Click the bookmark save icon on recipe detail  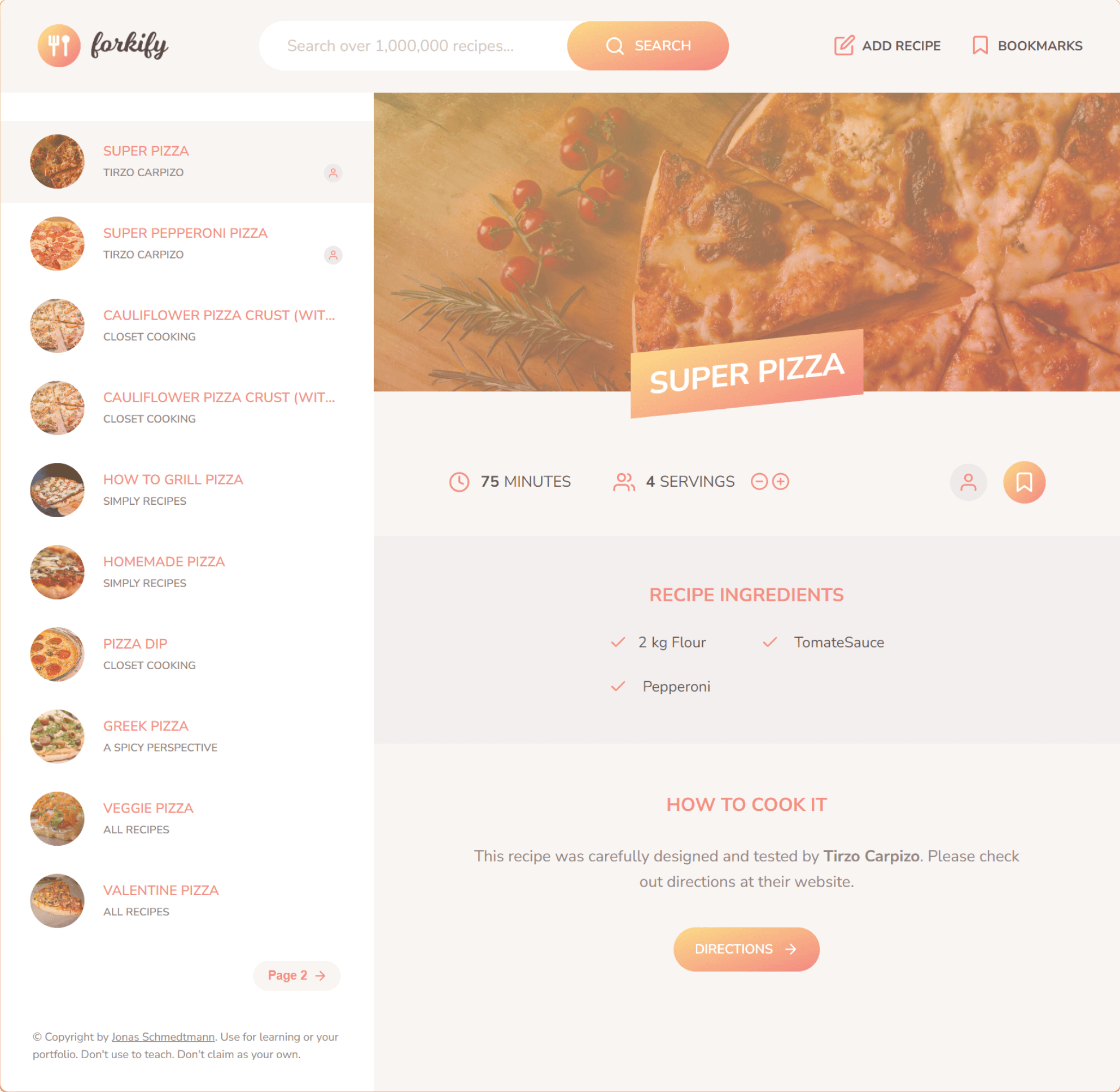[1024, 482]
